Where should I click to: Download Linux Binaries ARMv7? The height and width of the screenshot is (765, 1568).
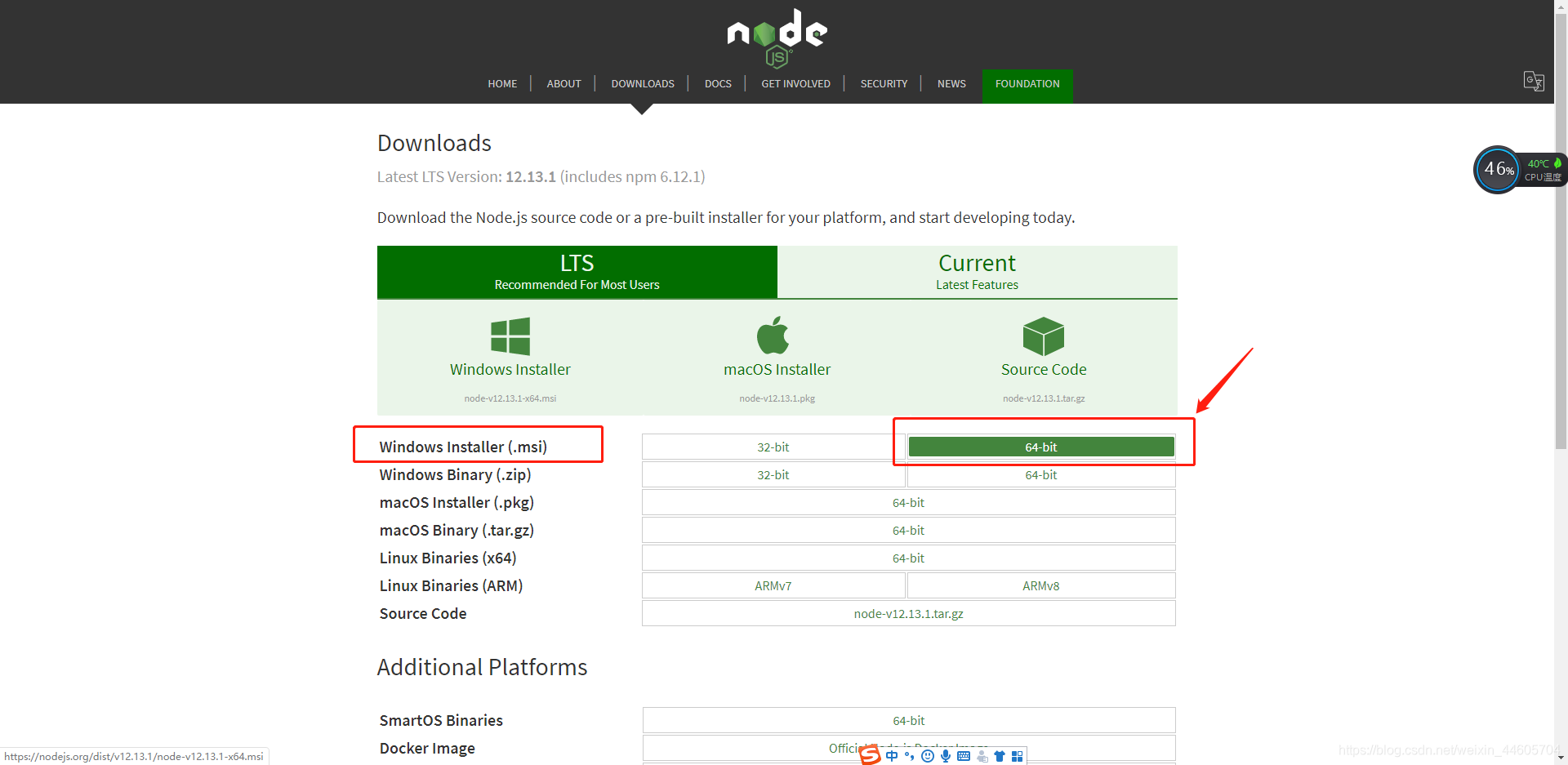coord(773,585)
